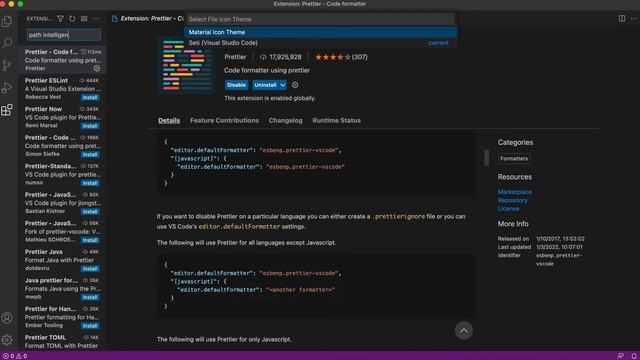The image size is (640, 360).
Task: Click the editor.defaultFormatter inline code text
Action: coord(239,227)
